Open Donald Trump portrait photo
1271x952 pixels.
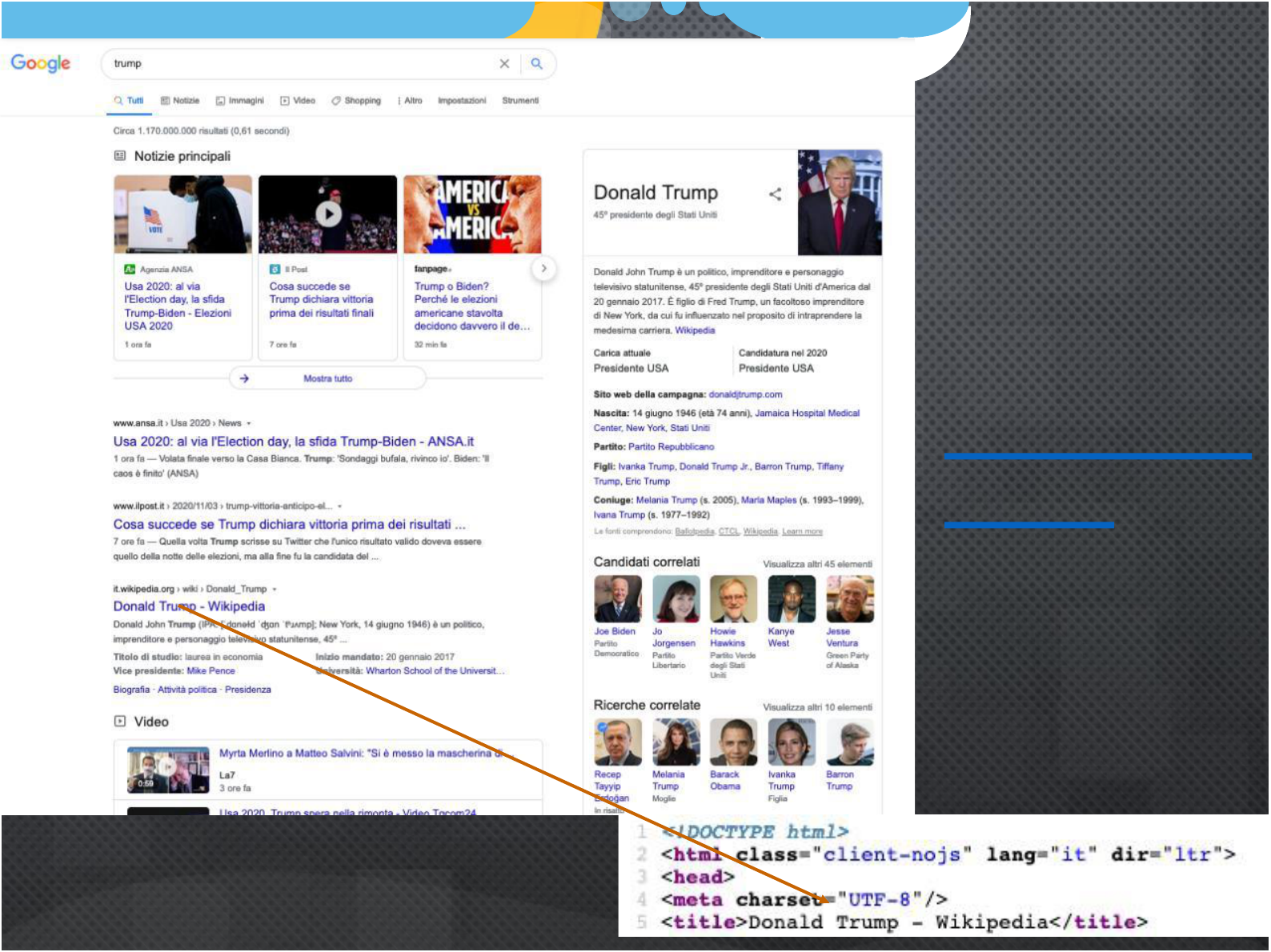tap(840, 203)
